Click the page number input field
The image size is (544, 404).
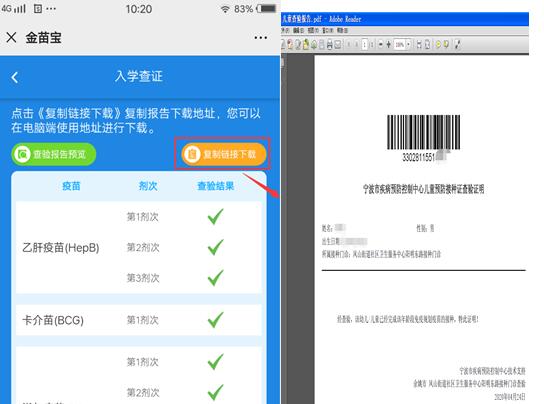(365, 44)
